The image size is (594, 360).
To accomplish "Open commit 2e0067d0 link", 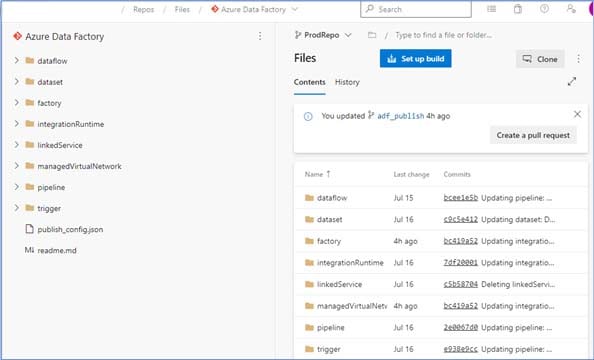I will 461,327.
